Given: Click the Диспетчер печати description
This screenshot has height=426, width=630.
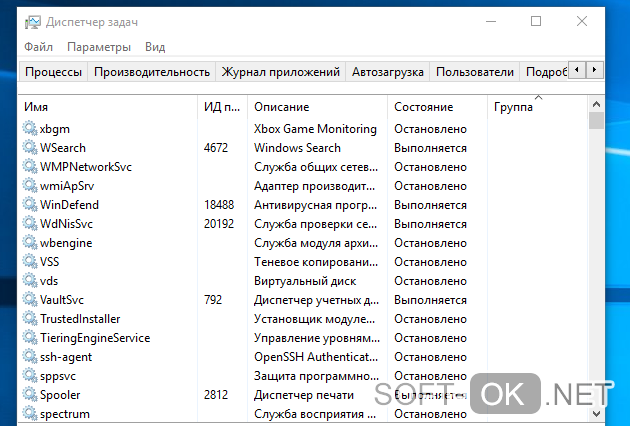Looking at the screenshot, I should pos(304,395).
